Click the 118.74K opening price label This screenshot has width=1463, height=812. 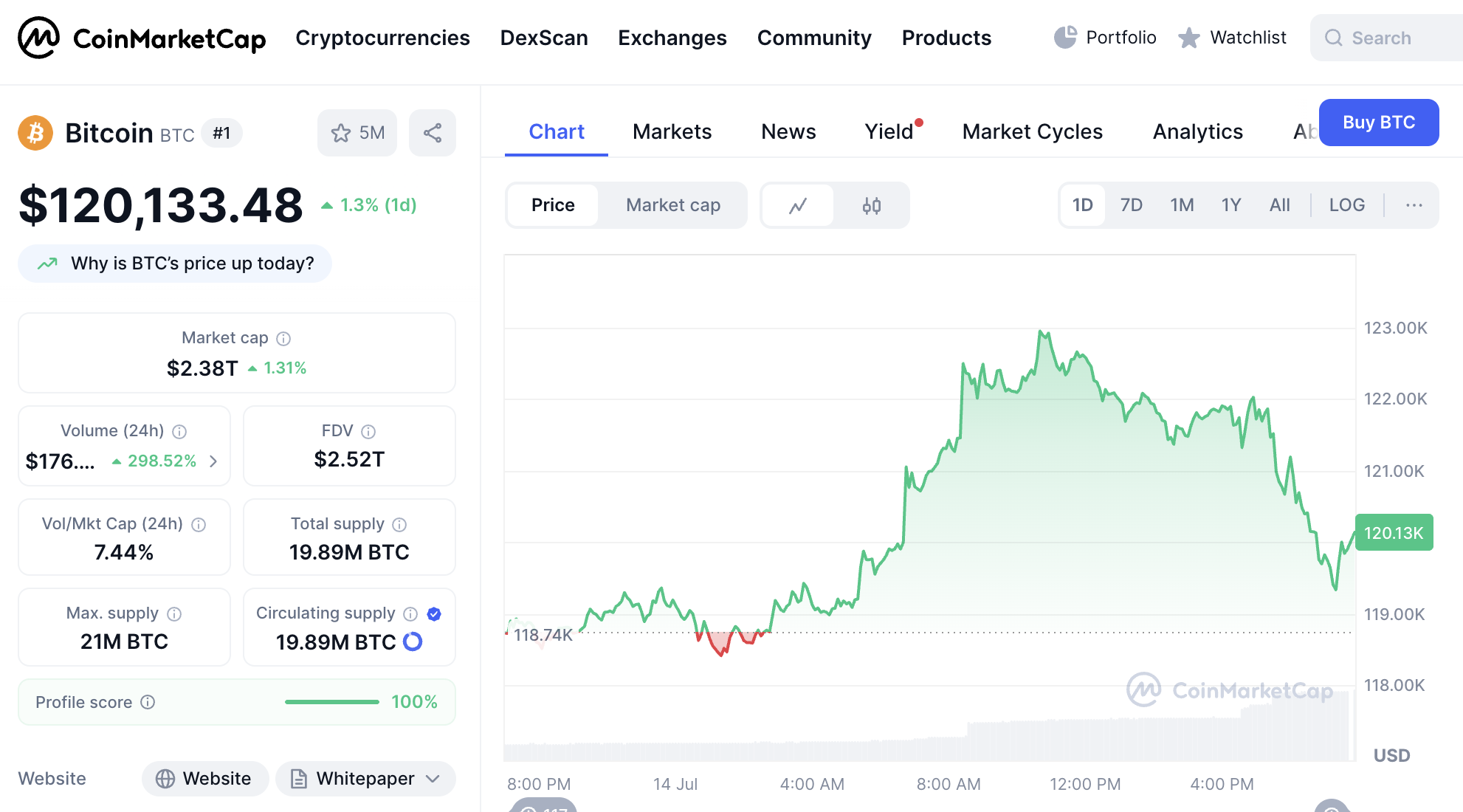(543, 635)
